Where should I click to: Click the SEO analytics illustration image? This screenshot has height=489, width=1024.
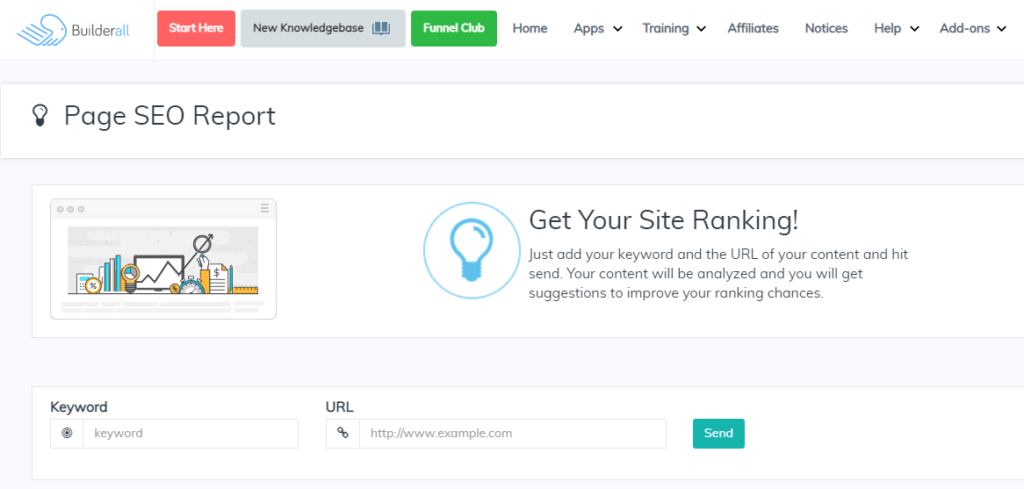point(163,258)
